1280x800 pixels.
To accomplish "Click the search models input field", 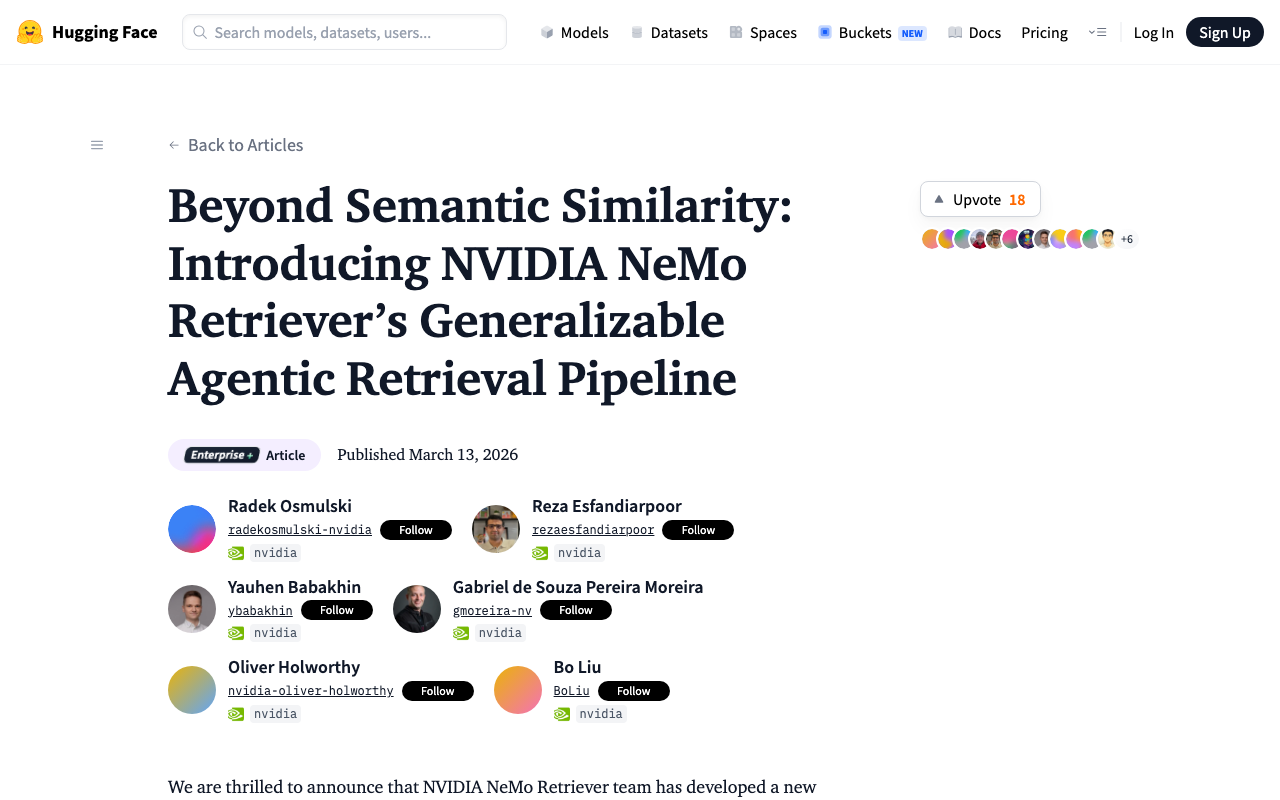I will pos(345,32).
